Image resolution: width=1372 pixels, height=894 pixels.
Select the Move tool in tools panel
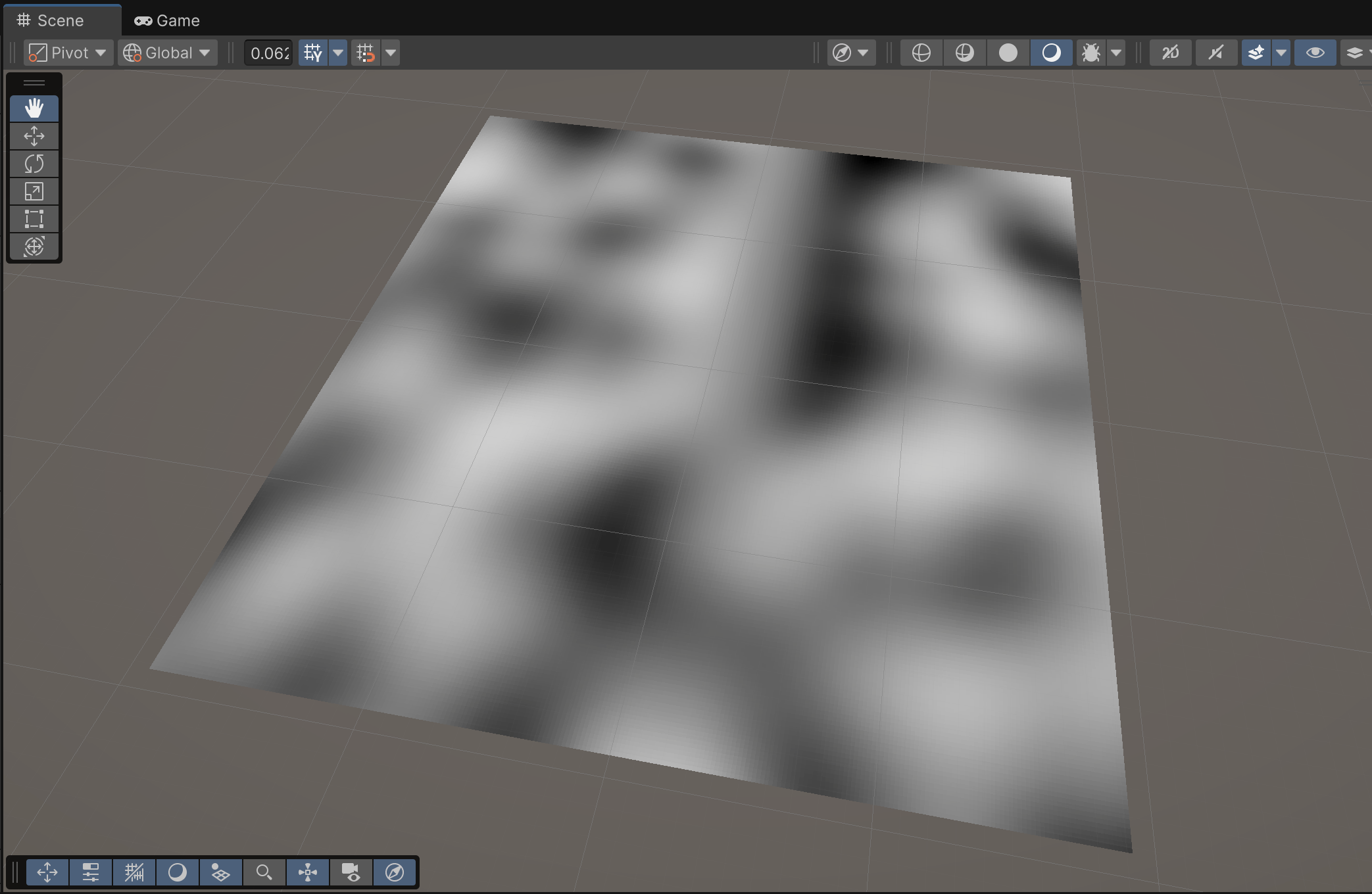tap(34, 136)
